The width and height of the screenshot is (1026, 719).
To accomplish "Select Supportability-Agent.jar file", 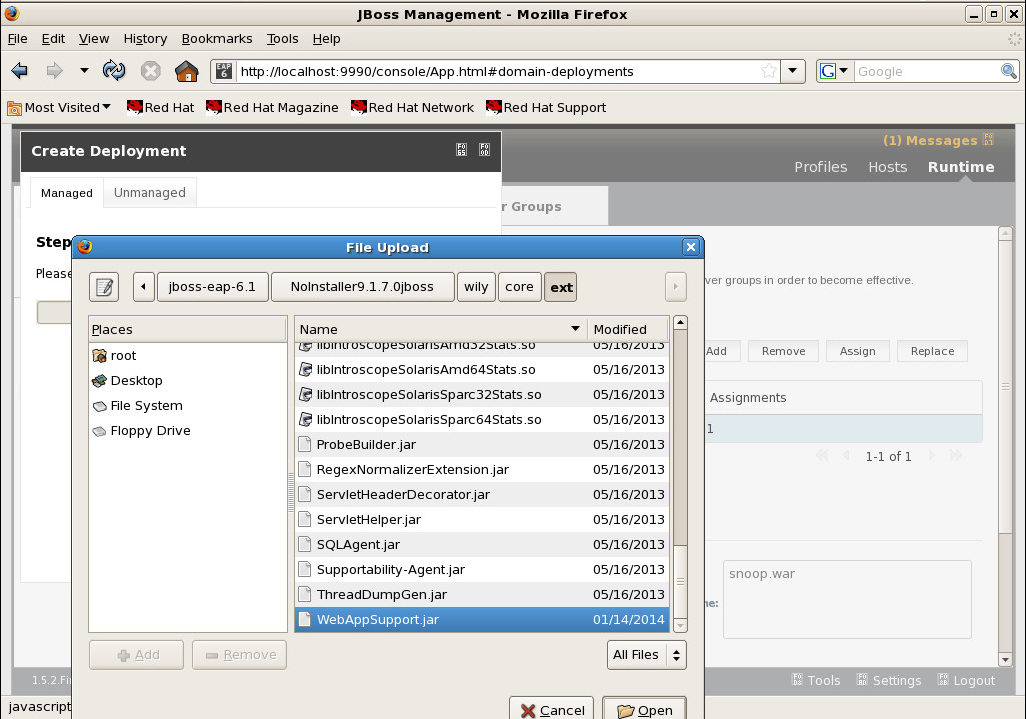I will click(482, 570).
